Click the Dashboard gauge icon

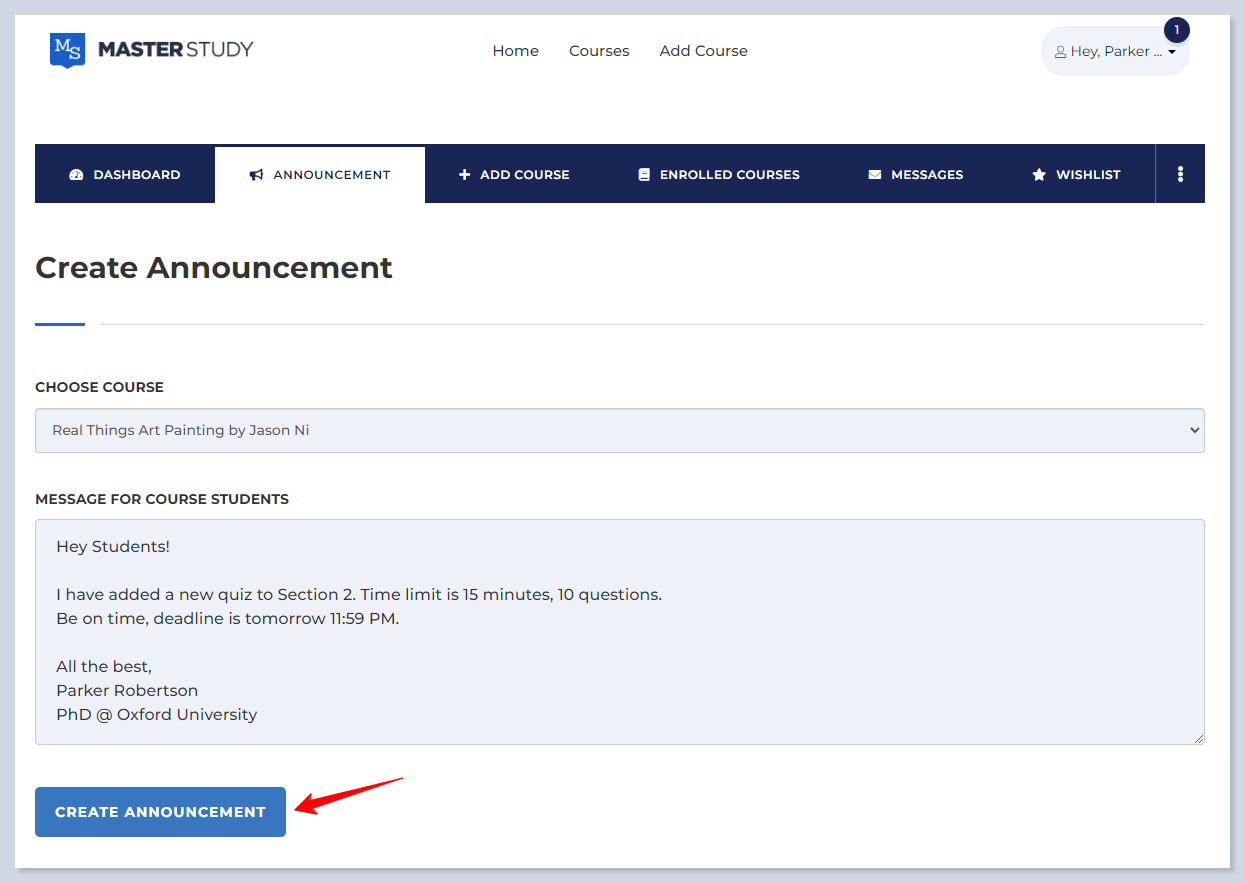point(76,175)
